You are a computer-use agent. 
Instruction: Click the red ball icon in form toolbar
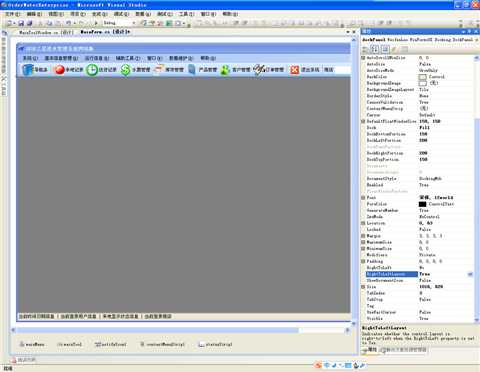60,70
